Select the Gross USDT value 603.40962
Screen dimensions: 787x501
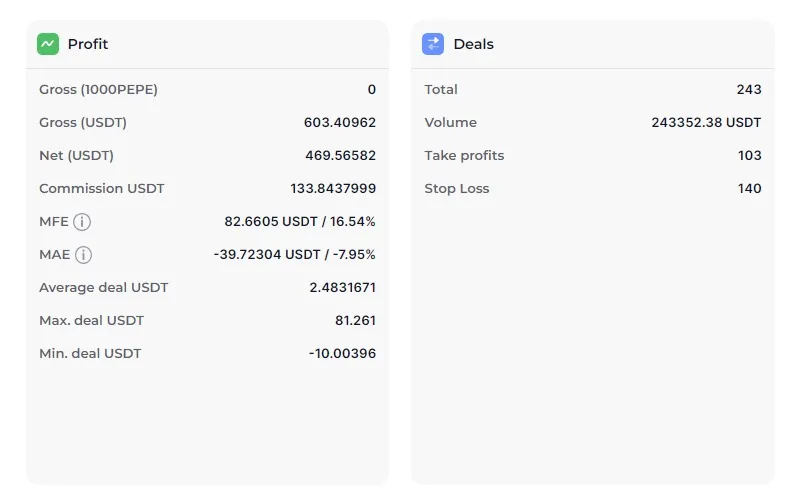[339, 123]
